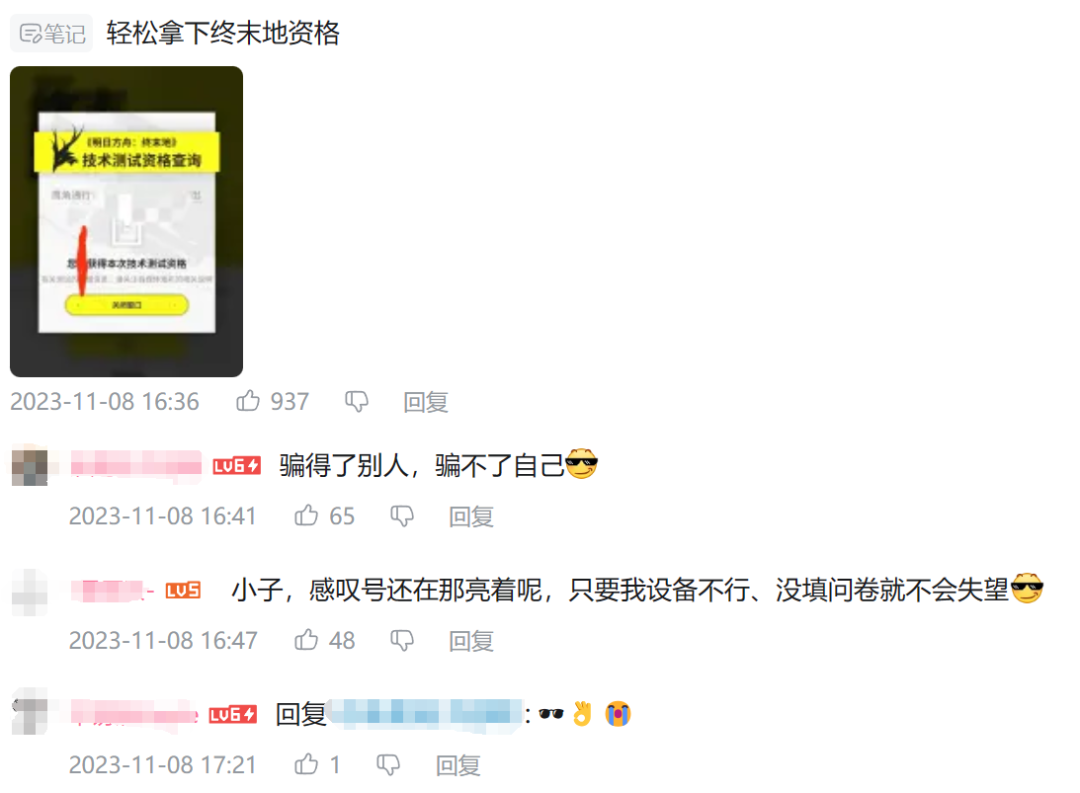Screen dimensions: 1080x793
Task: Reply to the 17:21 comment
Action: [458, 764]
